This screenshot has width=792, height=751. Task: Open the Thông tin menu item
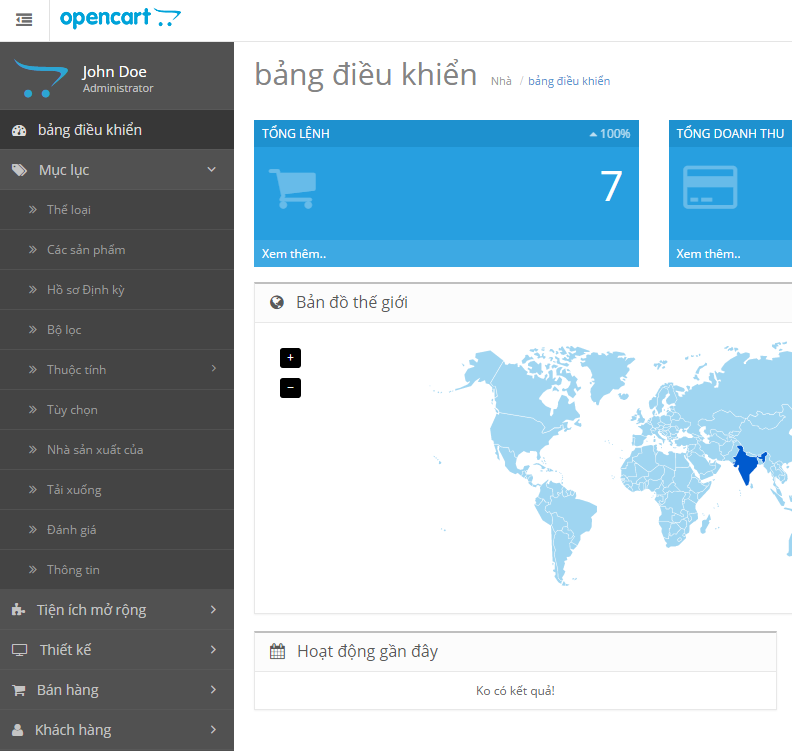tap(117, 569)
